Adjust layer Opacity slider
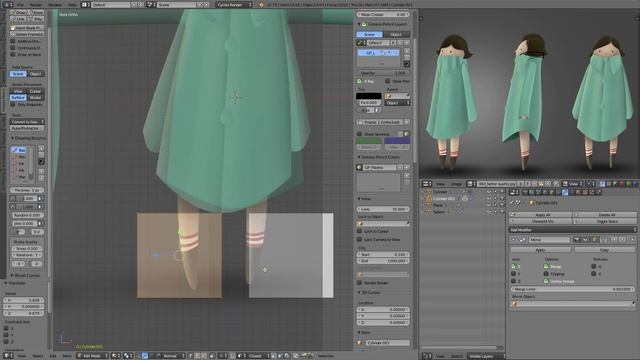 click(383, 73)
